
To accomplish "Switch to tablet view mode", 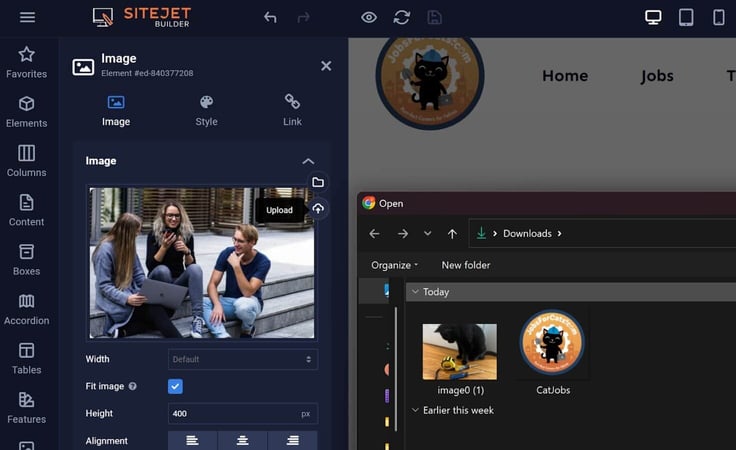I will point(686,17).
